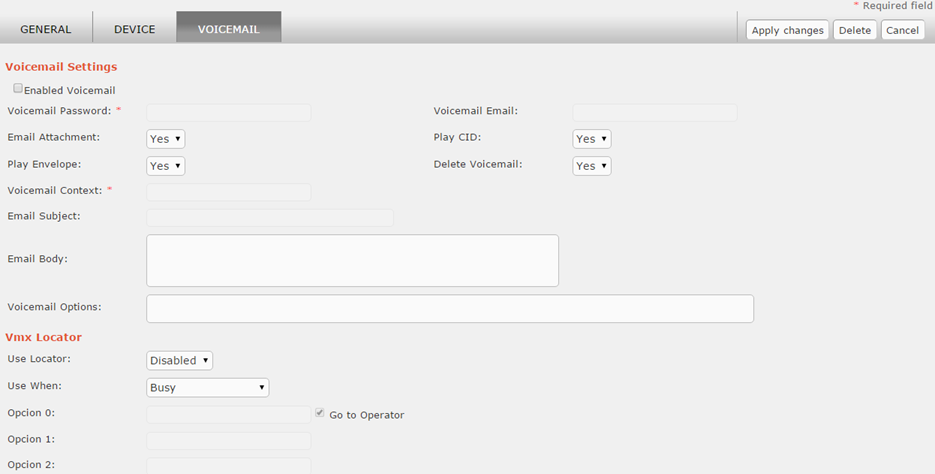935x474 pixels.
Task: Expand the Use Locator dropdown
Action: click(179, 360)
